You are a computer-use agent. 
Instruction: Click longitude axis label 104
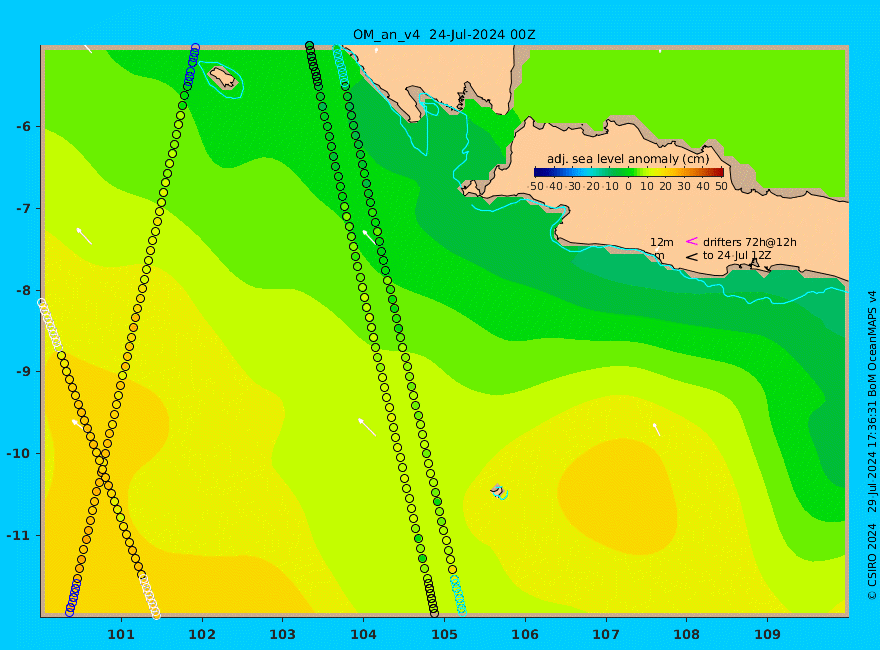[x=363, y=635]
